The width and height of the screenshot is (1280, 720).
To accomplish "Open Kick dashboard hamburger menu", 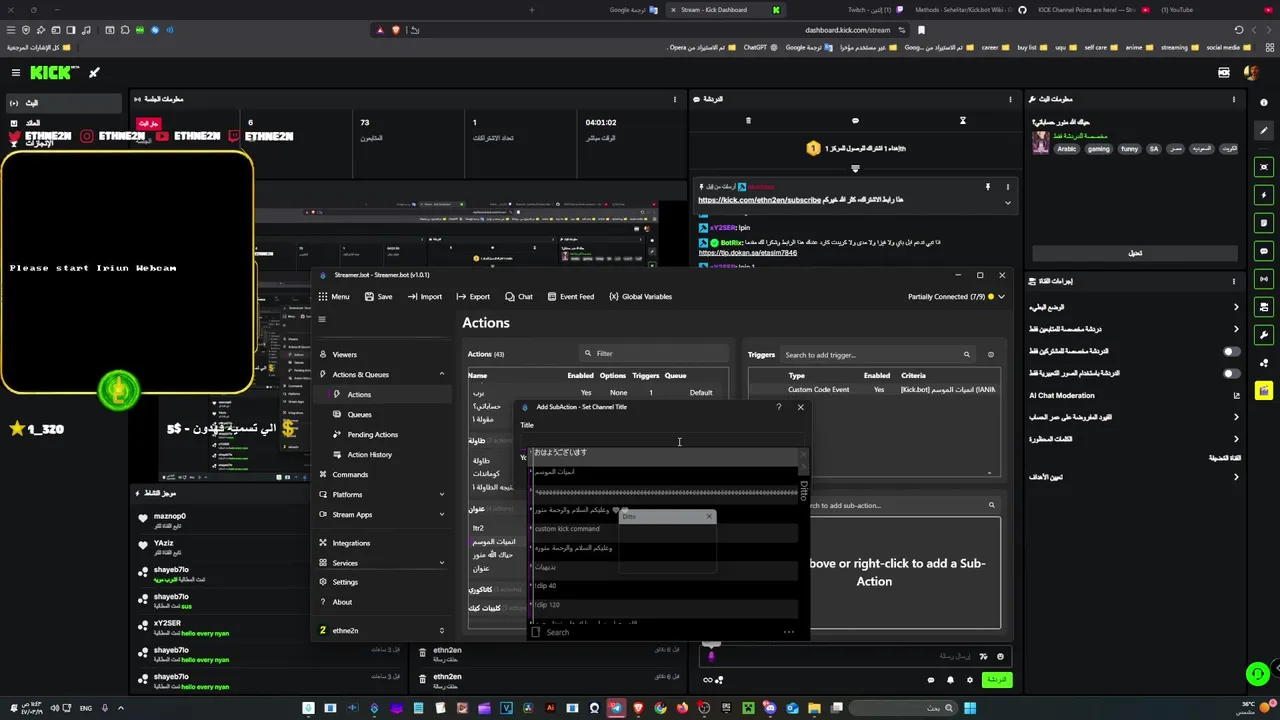I will [x=16, y=72].
